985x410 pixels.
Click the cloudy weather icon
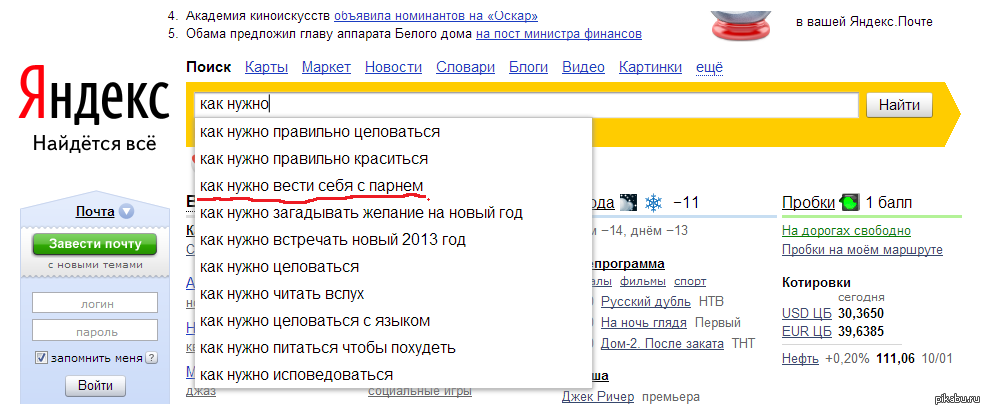(x=629, y=203)
